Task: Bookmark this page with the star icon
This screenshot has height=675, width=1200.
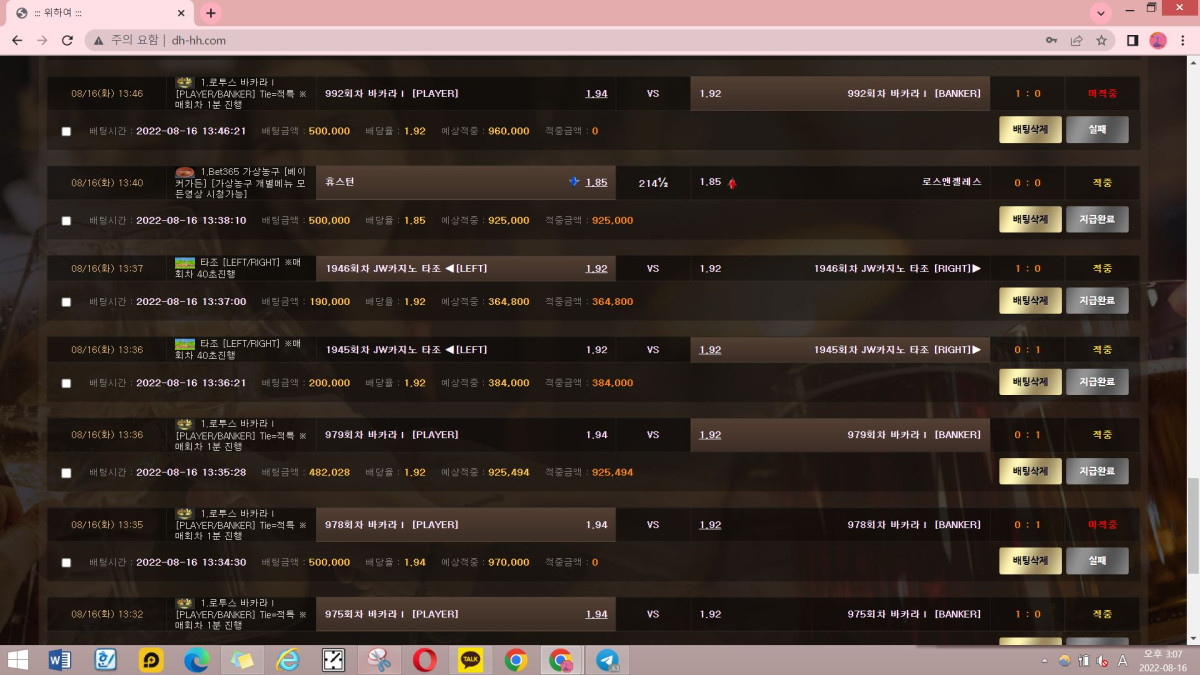Action: coord(1101,40)
